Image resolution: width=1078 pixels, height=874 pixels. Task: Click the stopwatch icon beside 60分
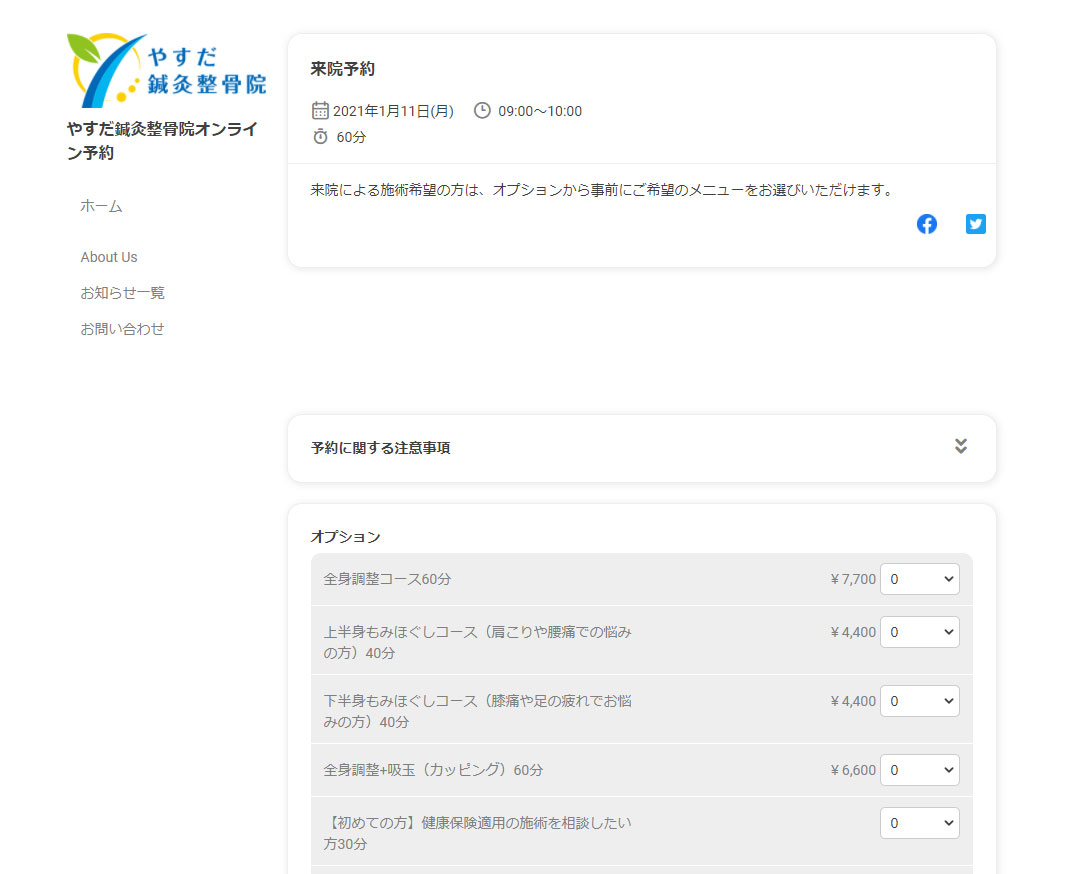click(x=320, y=136)
